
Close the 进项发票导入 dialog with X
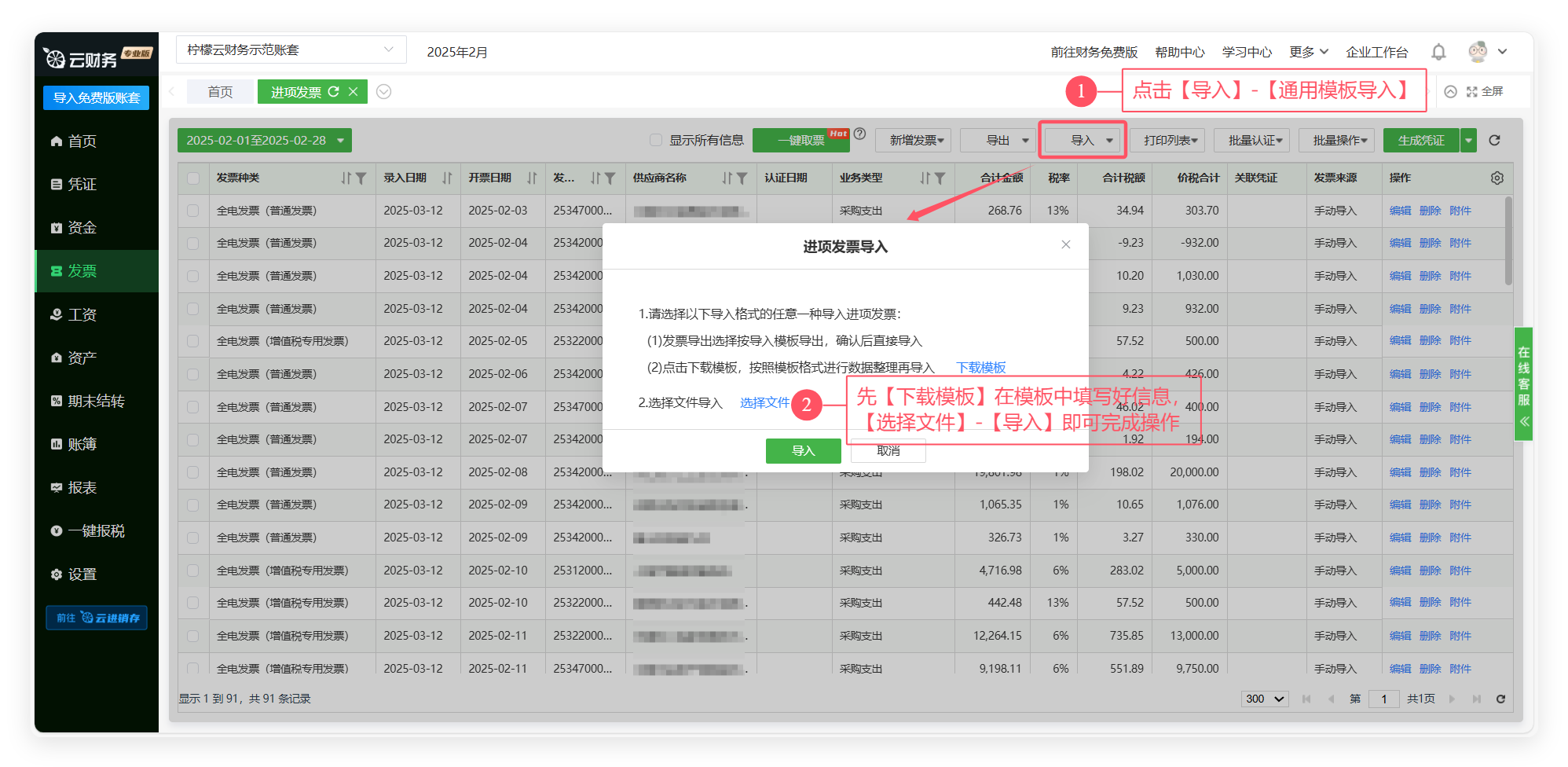[x=1065, y=244]
